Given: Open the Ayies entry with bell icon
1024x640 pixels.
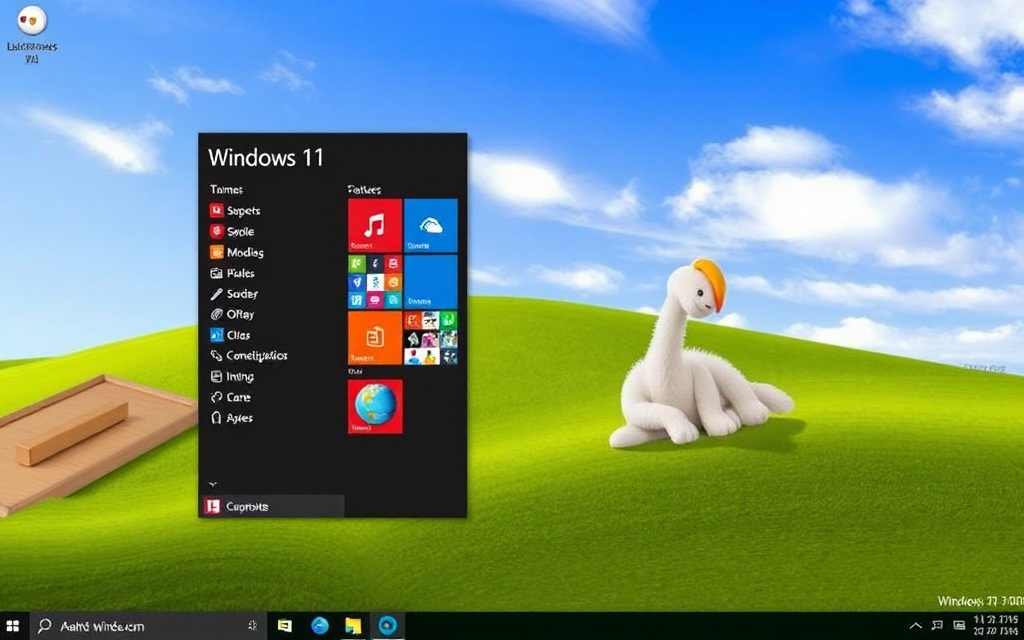Looking at the screenshot, I should (232, 418).
